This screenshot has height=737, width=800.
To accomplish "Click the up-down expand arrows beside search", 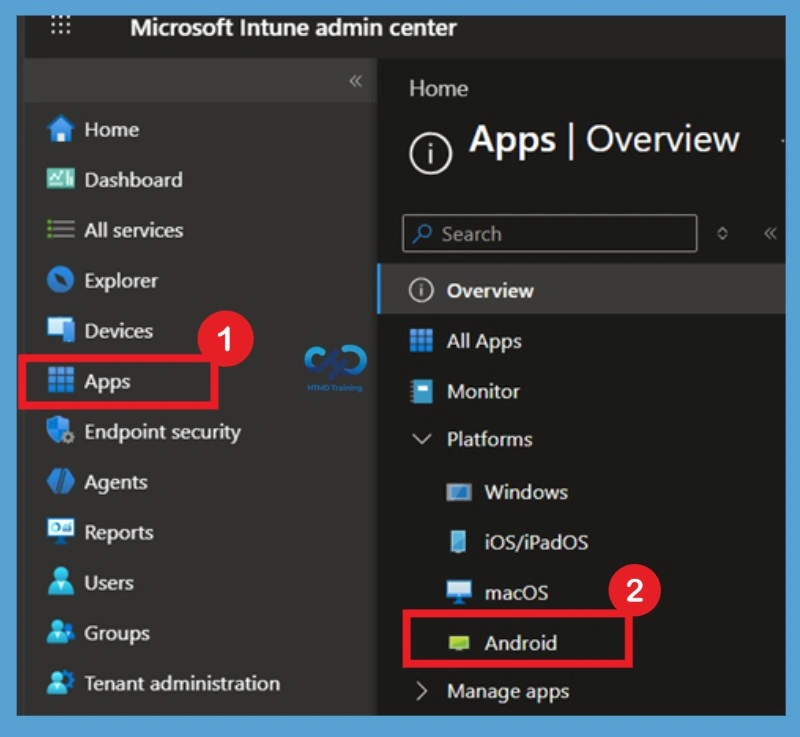I will [722, 234].
